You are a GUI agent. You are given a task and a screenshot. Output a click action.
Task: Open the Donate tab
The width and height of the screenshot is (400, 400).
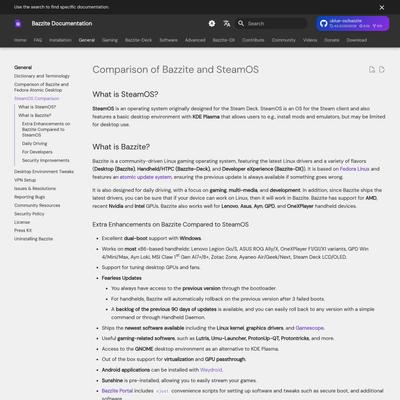click(332, 40)
